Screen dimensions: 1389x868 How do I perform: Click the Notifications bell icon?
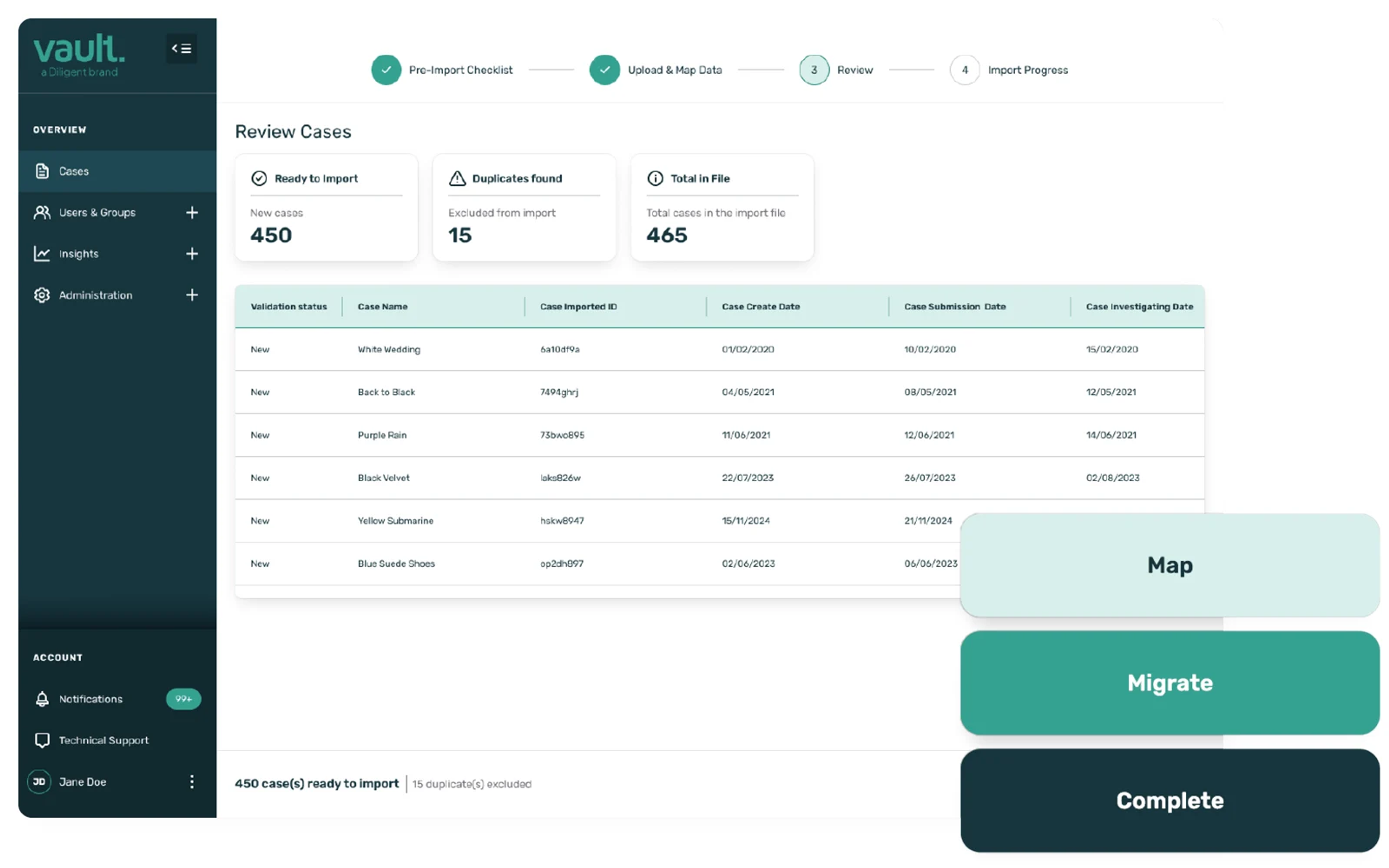[42, 699]
